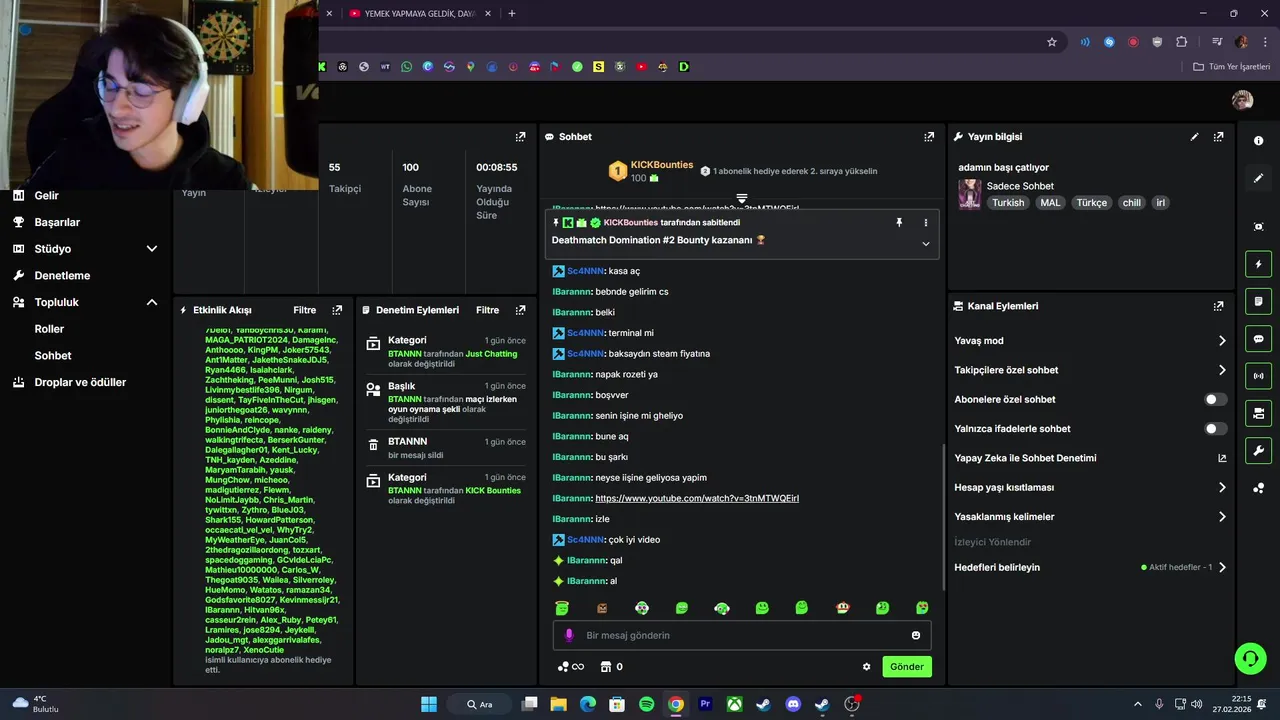Expand the pinned message with the chevron
The height and width of the screenshot is (720, 1280).
click(x=925, y=243)
